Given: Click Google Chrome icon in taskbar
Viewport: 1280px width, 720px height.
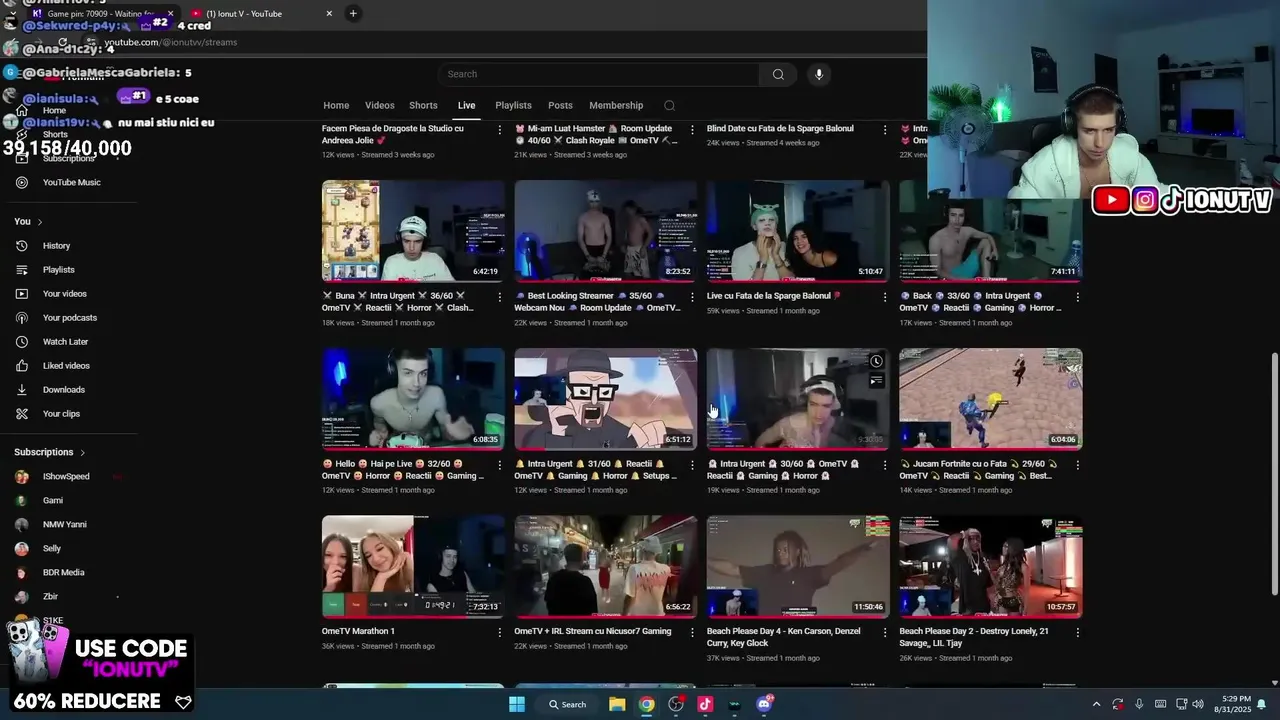Looking at the screenshot, I should pyautogui.click(x=647, y=704).
